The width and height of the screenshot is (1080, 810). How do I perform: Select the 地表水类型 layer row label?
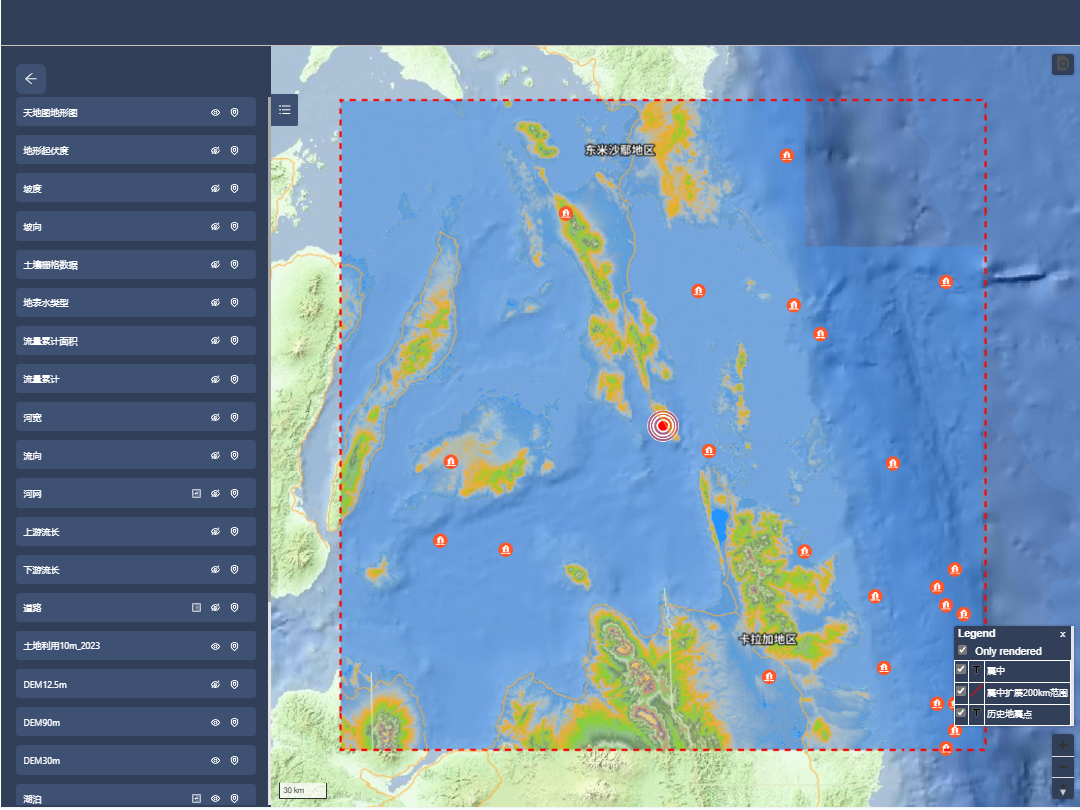45,302
